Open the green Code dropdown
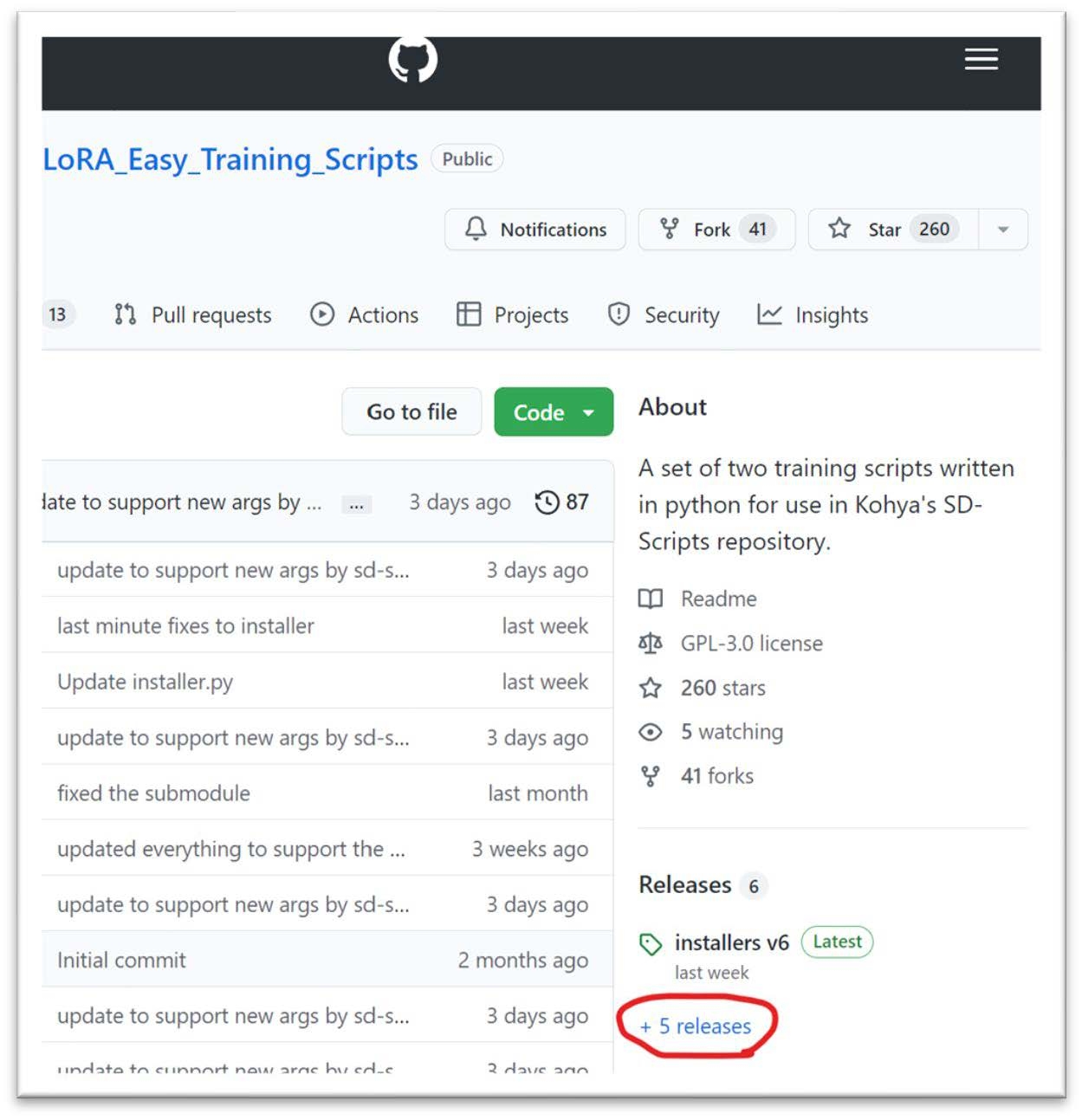The width and height of the screenshot is (1082, 1120). coord(554,412)
